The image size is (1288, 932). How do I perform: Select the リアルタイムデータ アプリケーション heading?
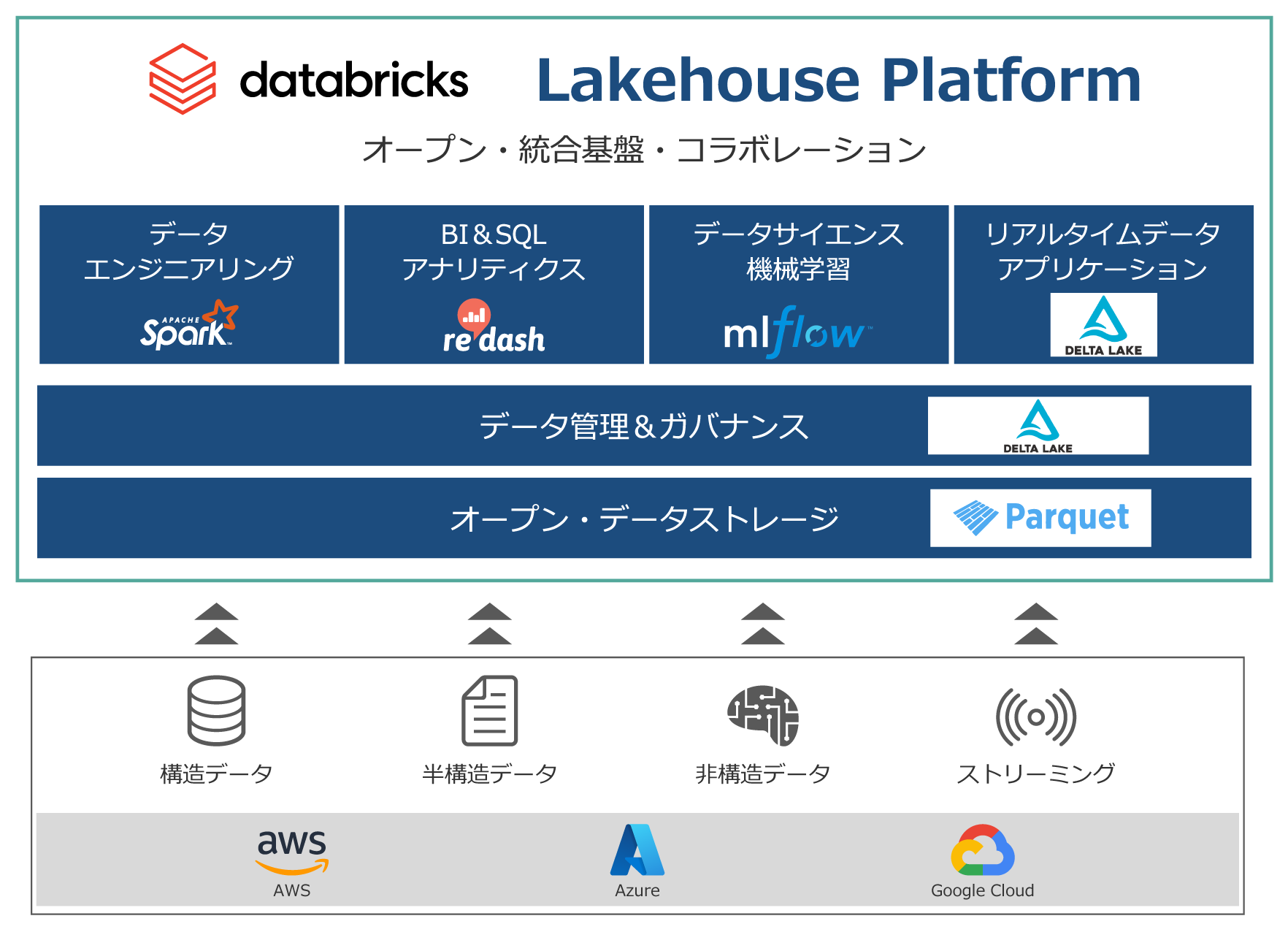point(1103,251)
